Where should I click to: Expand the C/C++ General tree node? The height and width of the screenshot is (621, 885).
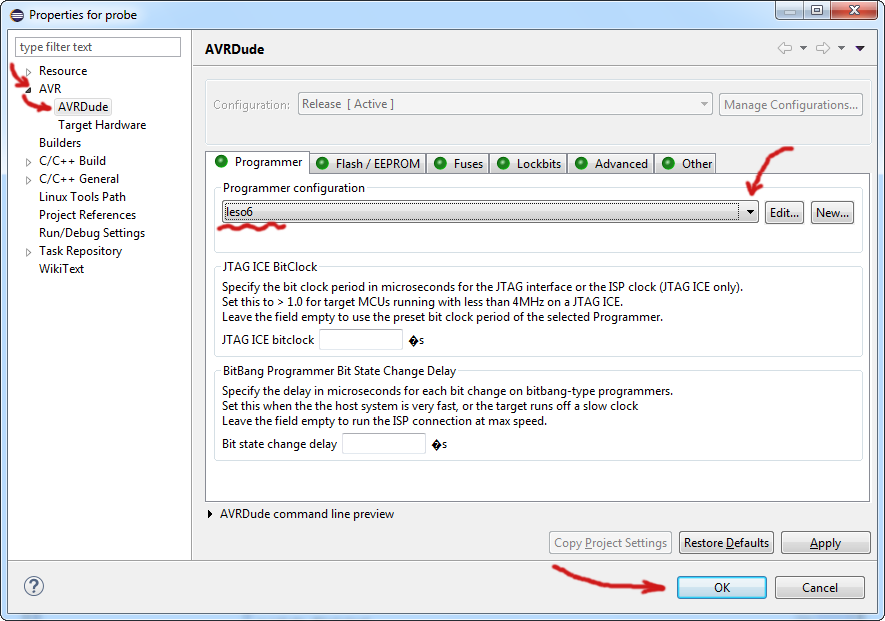point(28,180)
